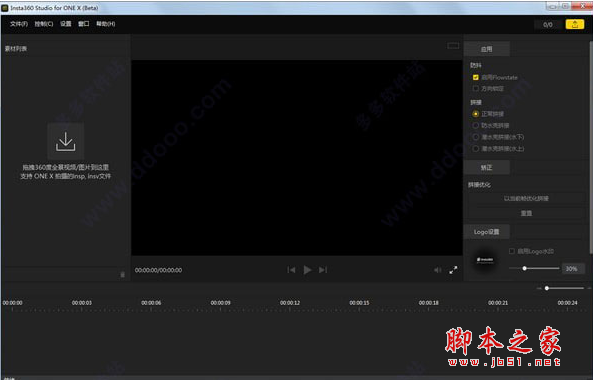This screenshot has height=380, width=593.
Task: Click the 00:00:18 timeline marker
Action: tap(428, 303)
